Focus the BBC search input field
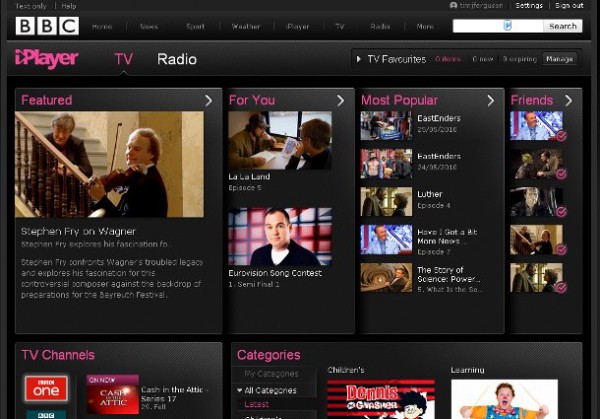Image resolution: width=600 pixels, height=419 pixels. [498, 26]
